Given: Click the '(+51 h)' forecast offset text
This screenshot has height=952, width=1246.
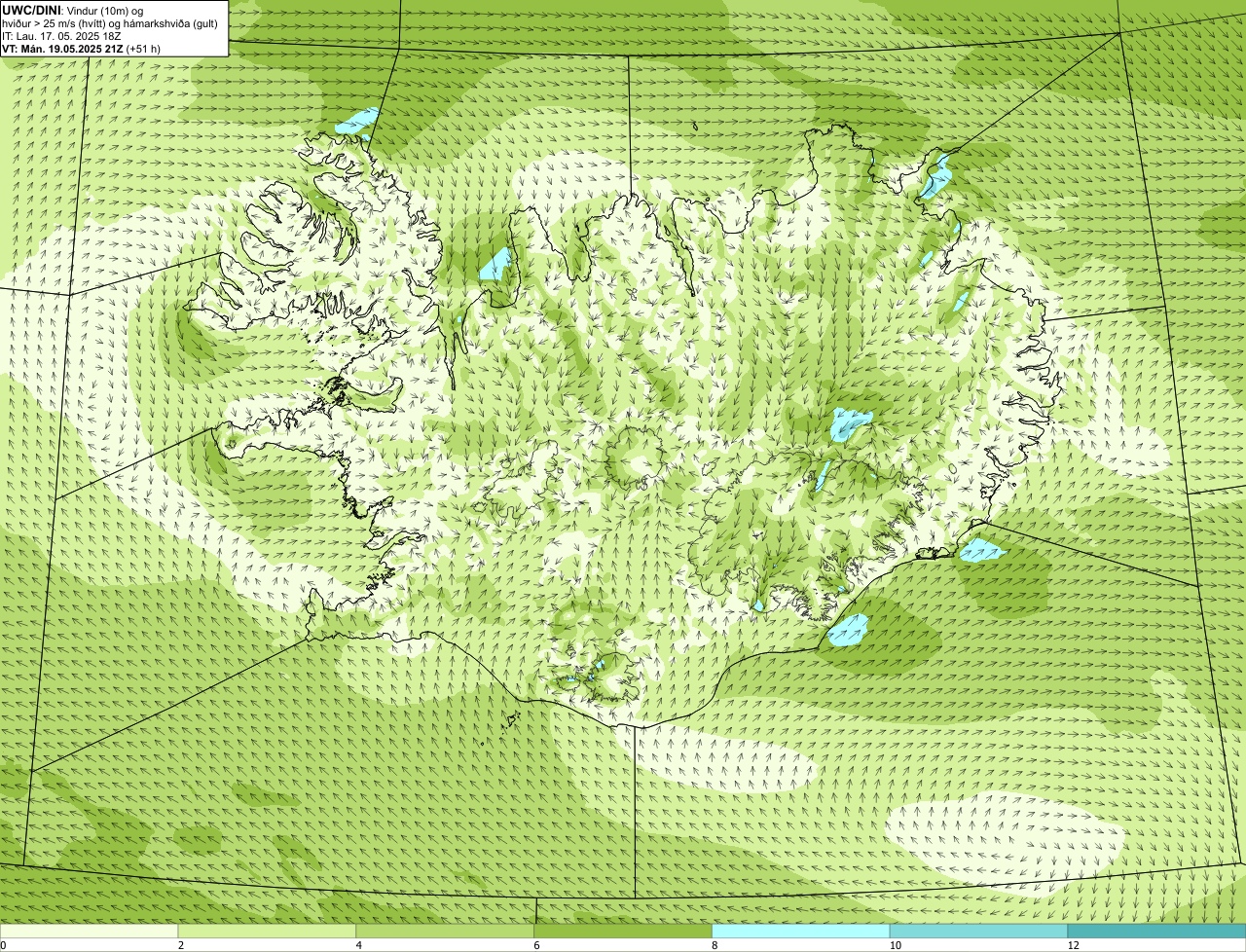Looking at the screenshot, I should coord(144,49).
